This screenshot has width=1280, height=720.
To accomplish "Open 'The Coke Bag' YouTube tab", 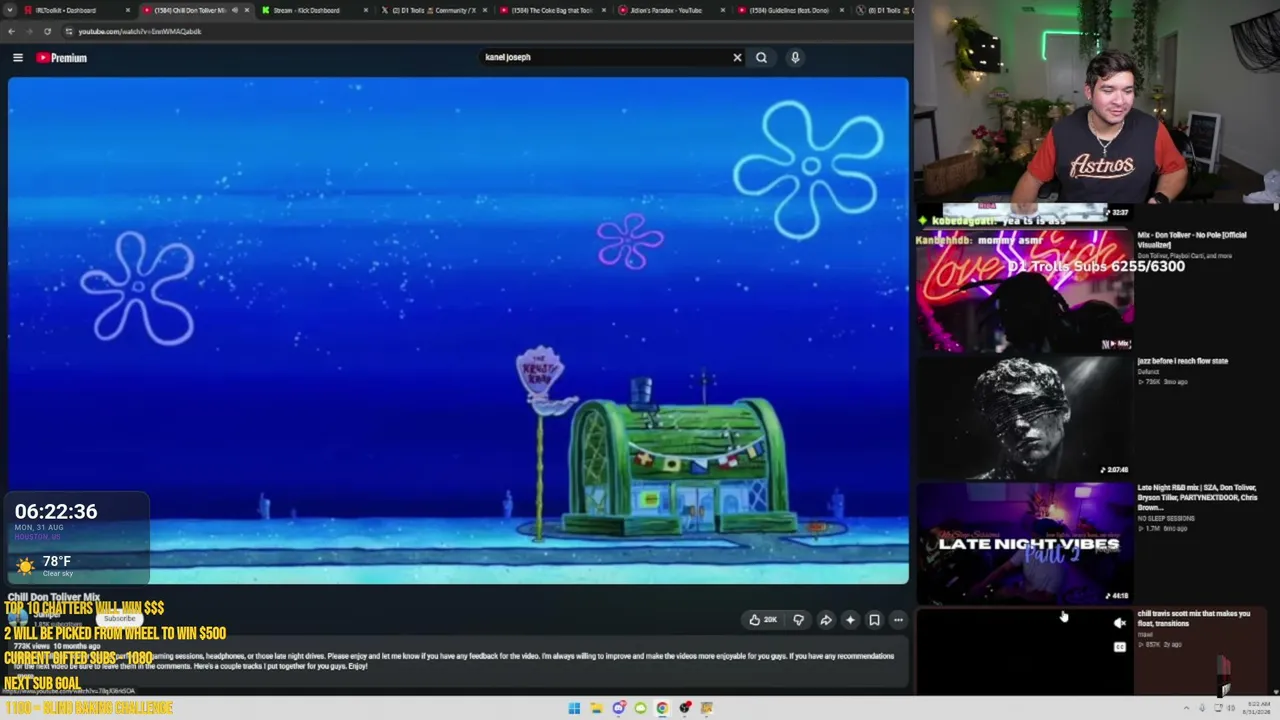I will coord(552,10).
